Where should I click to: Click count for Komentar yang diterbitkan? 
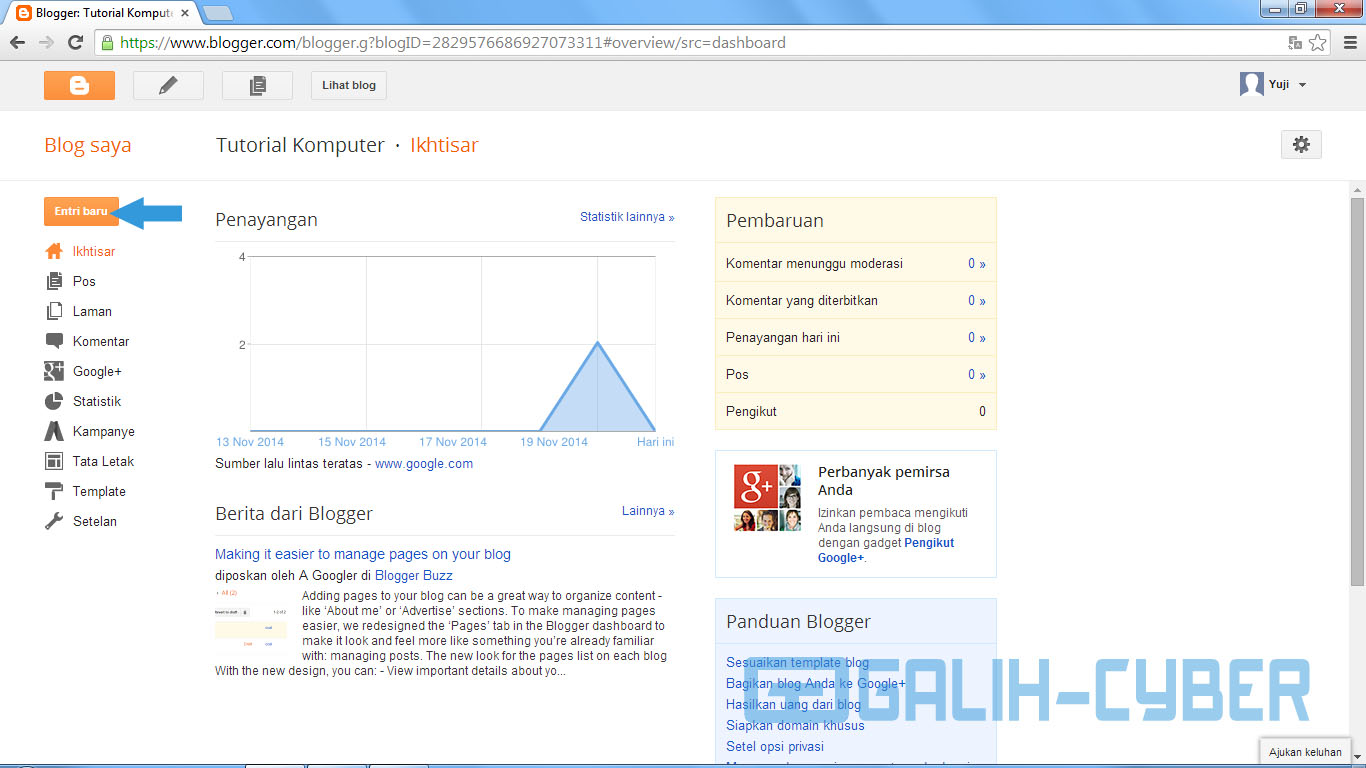coord(976,301)
